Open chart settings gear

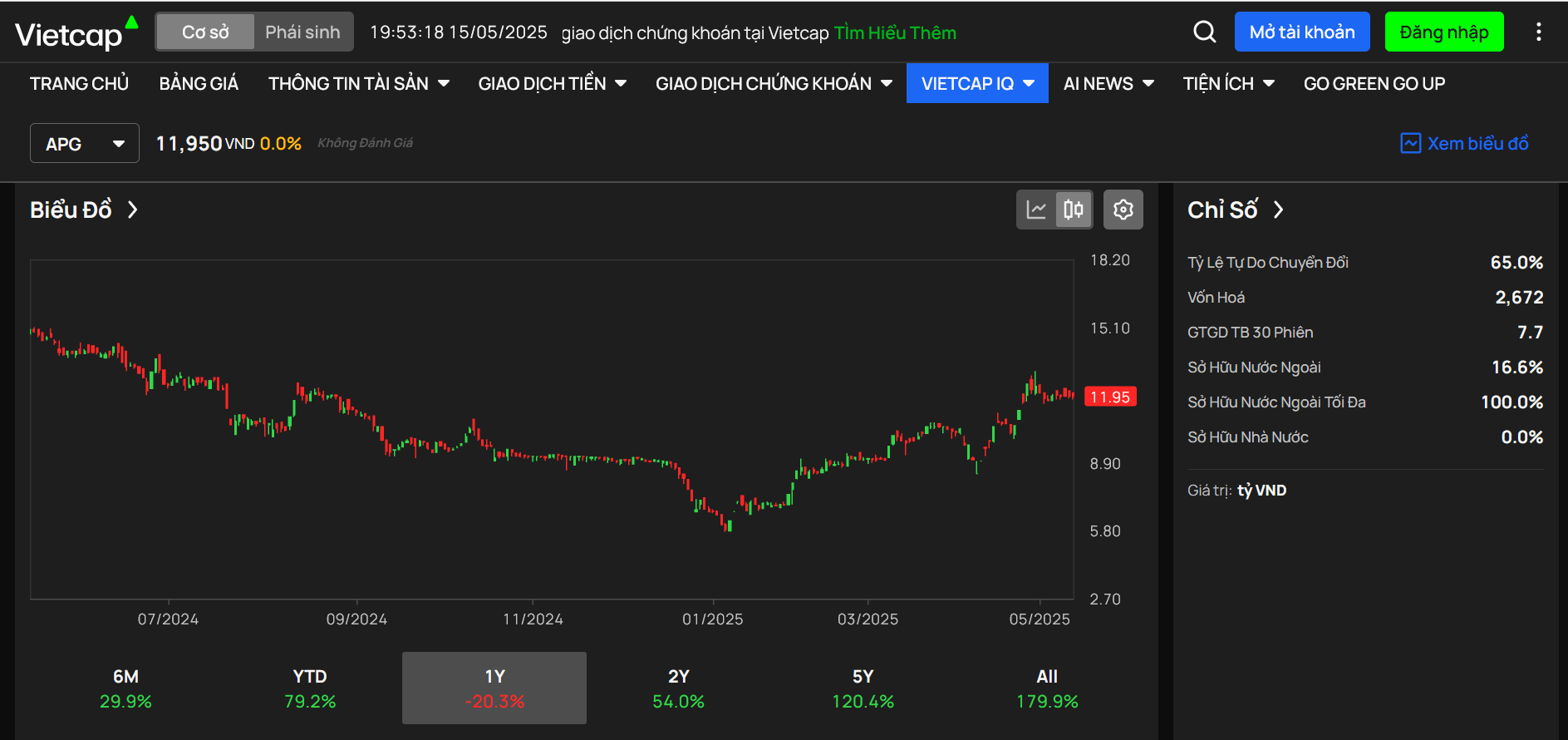coord(1123,210)
